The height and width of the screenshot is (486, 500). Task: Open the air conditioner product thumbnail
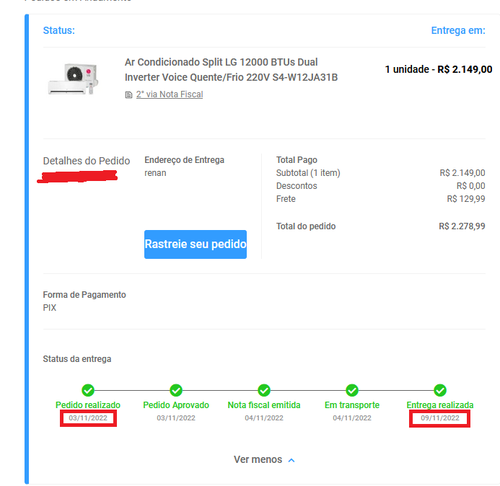point(73,79)
